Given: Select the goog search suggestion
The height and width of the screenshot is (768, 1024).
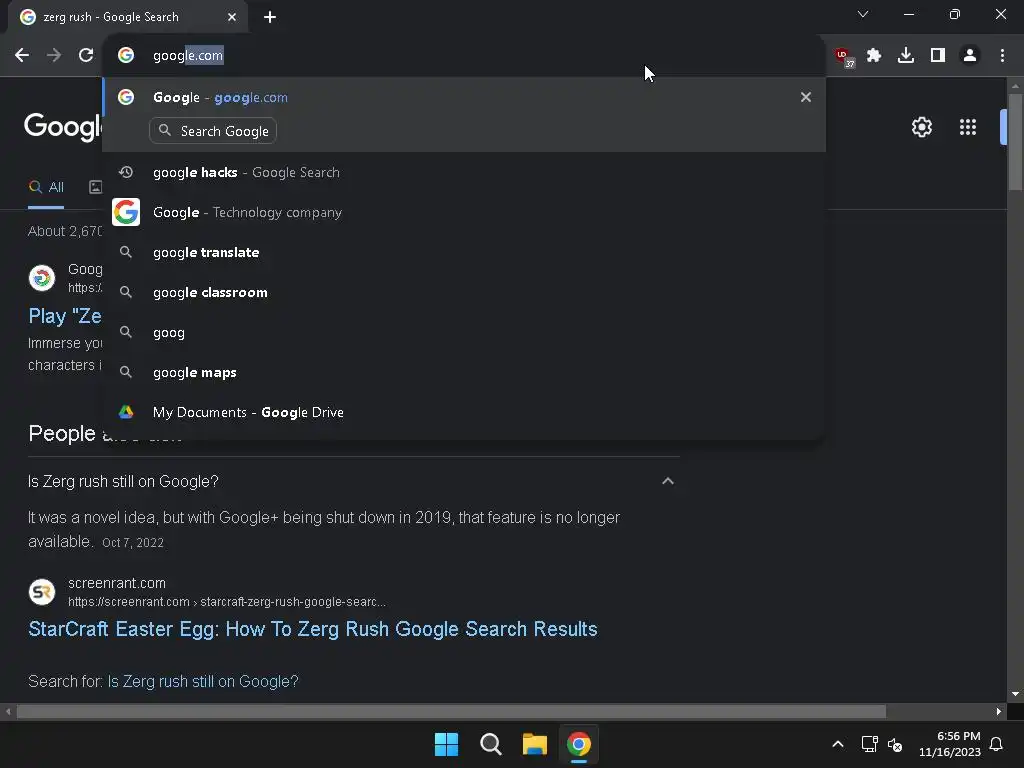Looking at the screenshot, I should pos(464,332).
